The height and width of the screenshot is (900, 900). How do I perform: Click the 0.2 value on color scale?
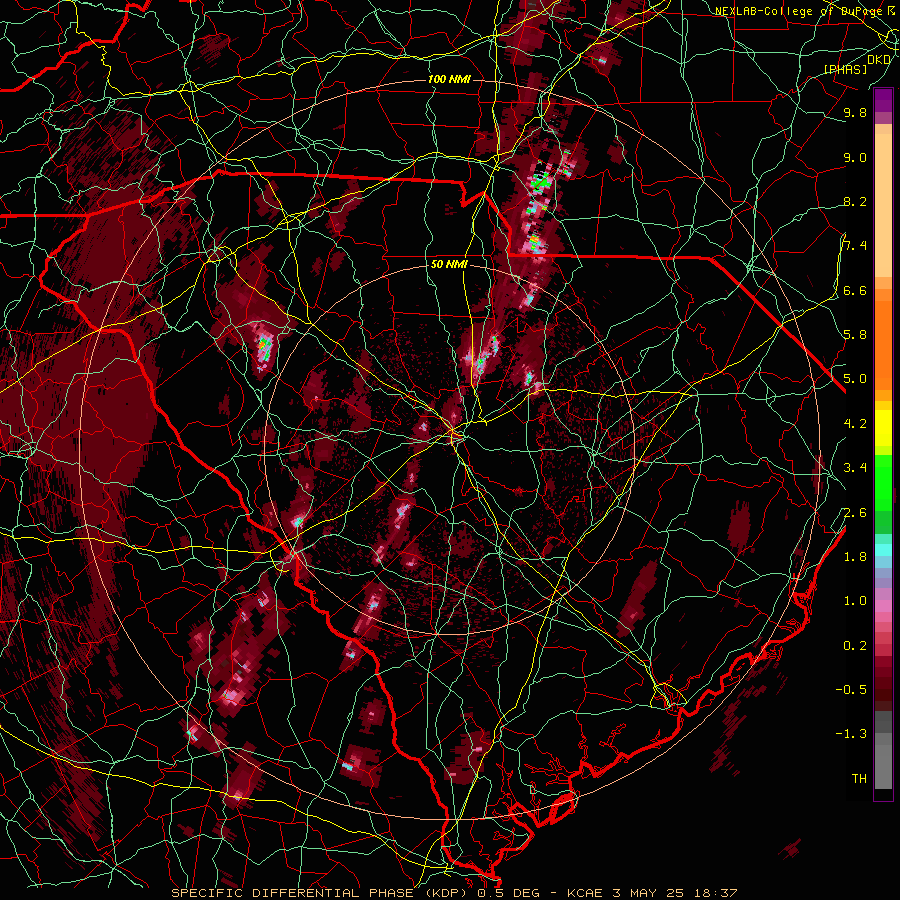pyautogui.click(x=855, y=646)
